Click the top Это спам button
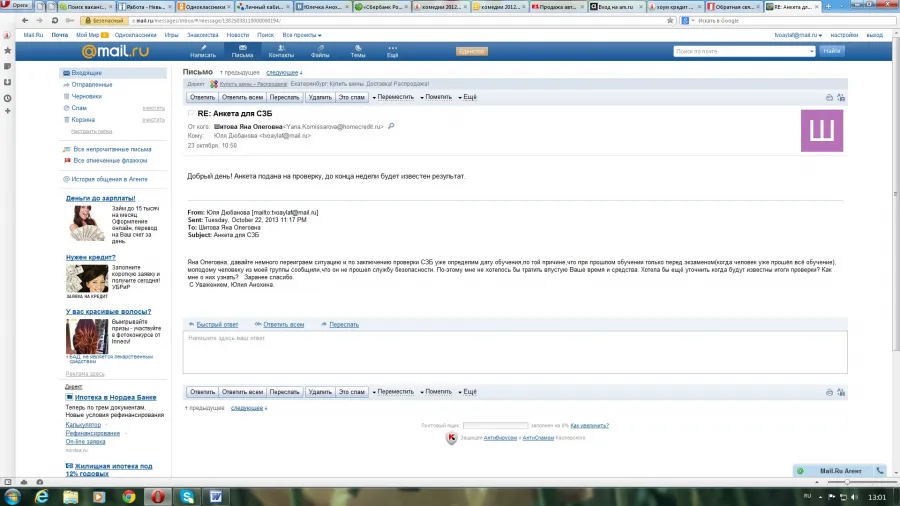 [x=351, y=98]
